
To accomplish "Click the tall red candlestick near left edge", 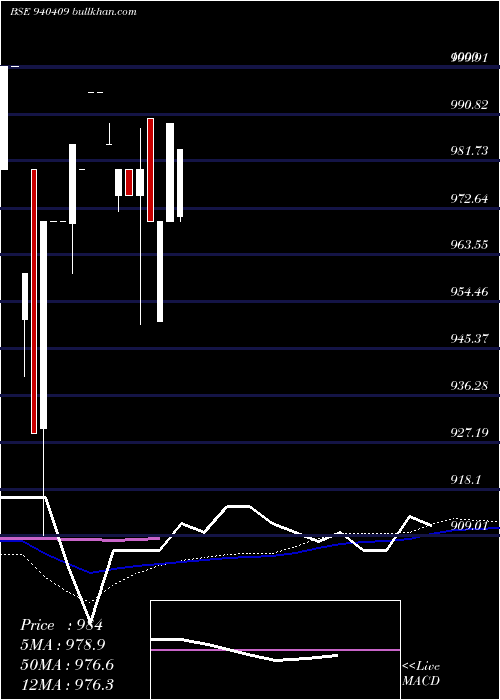I will tap(33, 301).
